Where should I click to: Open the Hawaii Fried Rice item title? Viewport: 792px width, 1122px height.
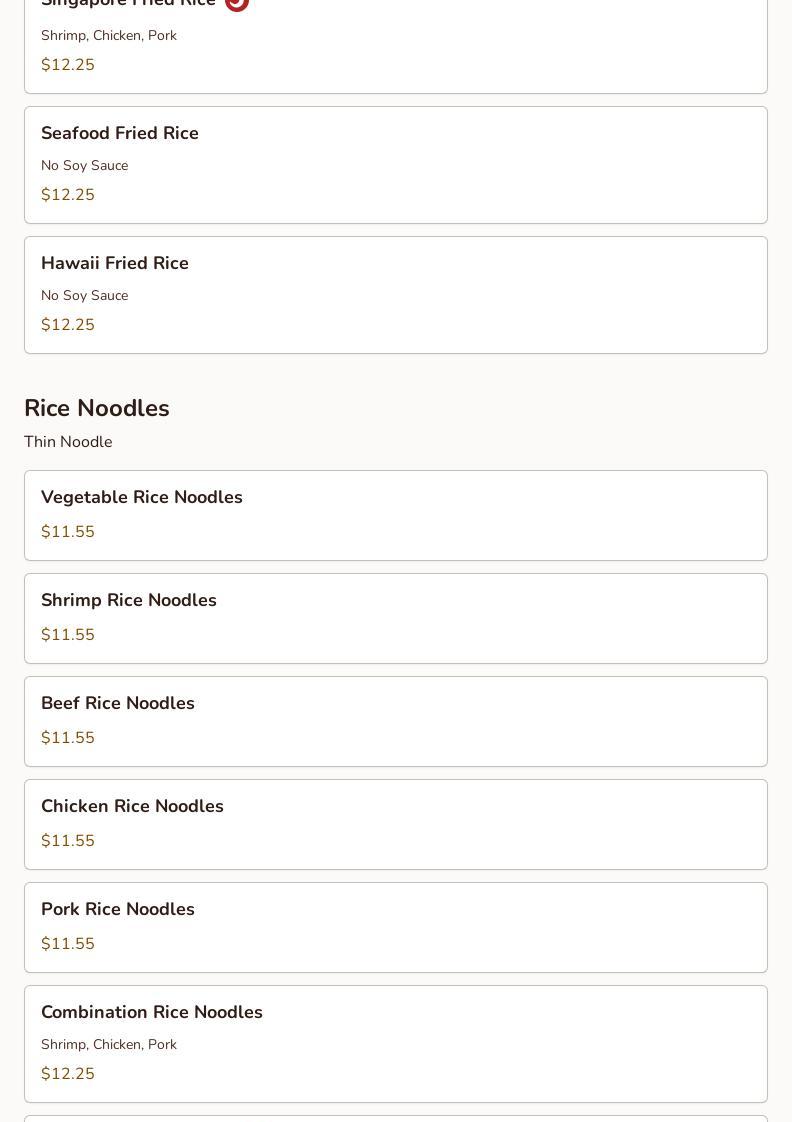tap(115, 263)
